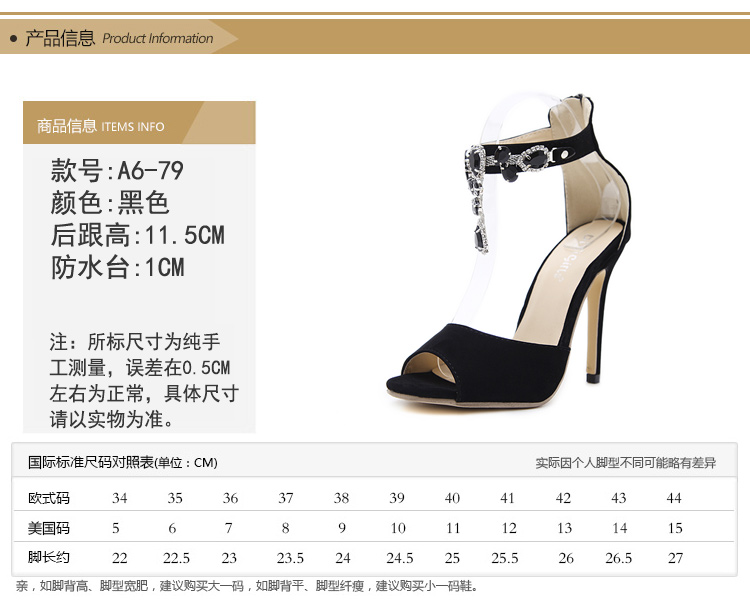Pick US size 10 in the chart

398,528
